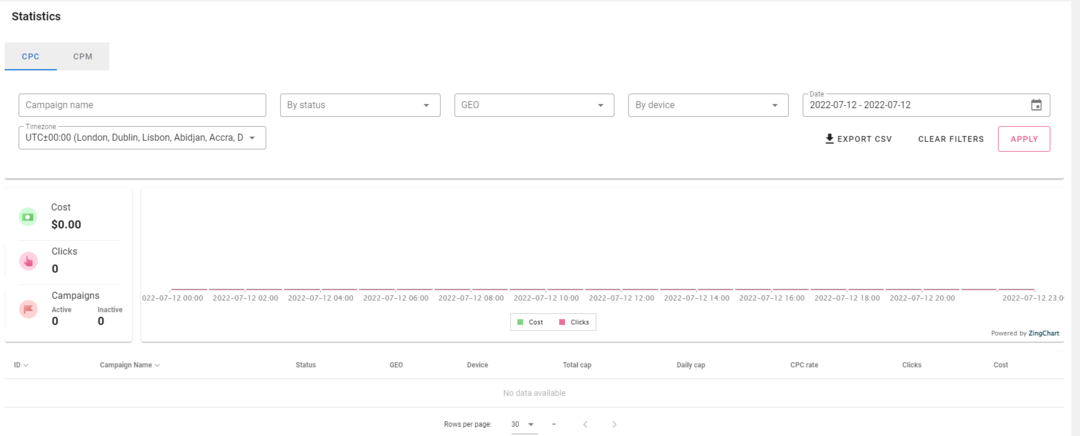Open the GEO filter dropdown

[x=534, y=105]
